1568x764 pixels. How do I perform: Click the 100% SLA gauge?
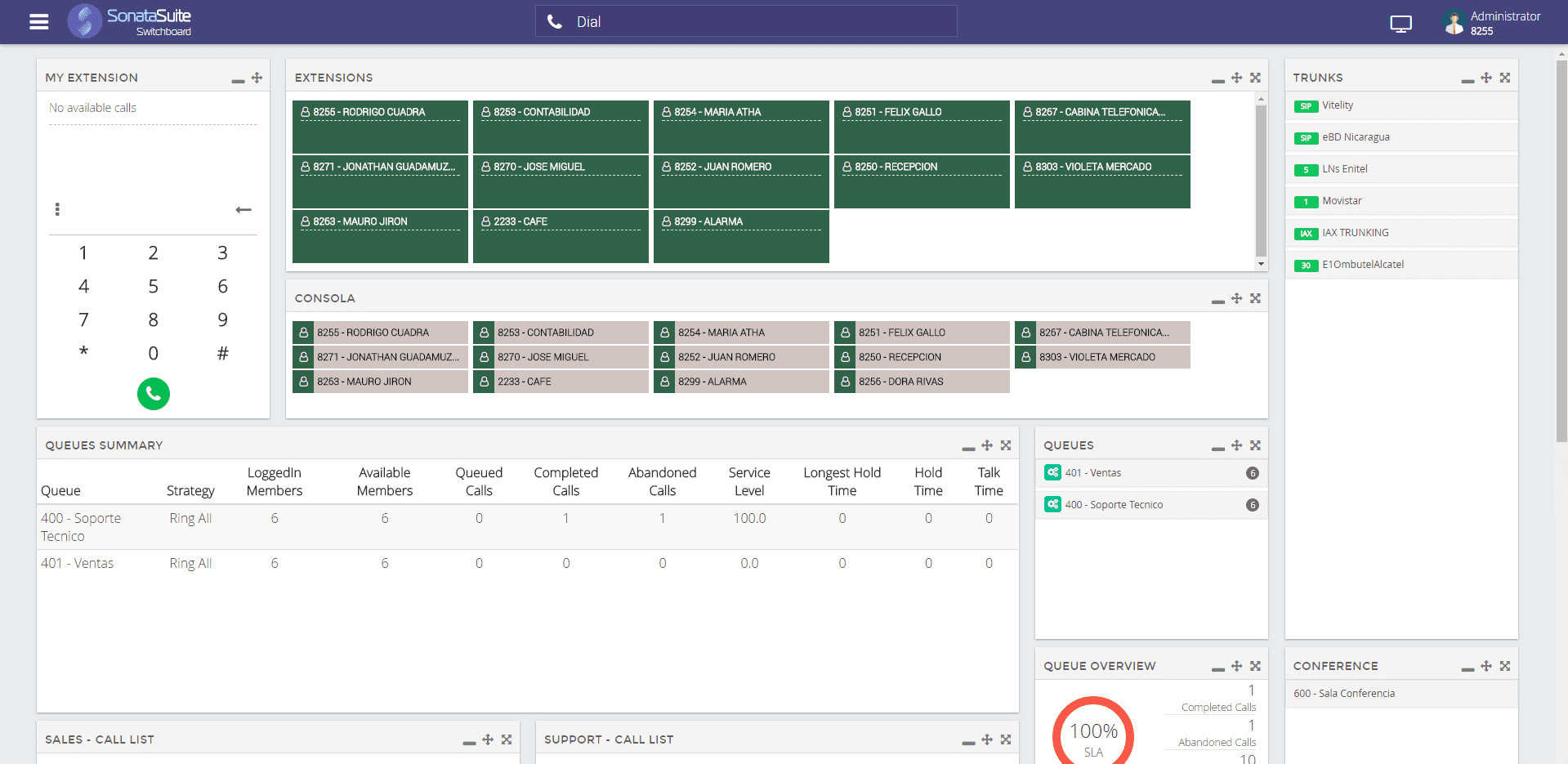pyautogui.click(x=1093, y=731)
